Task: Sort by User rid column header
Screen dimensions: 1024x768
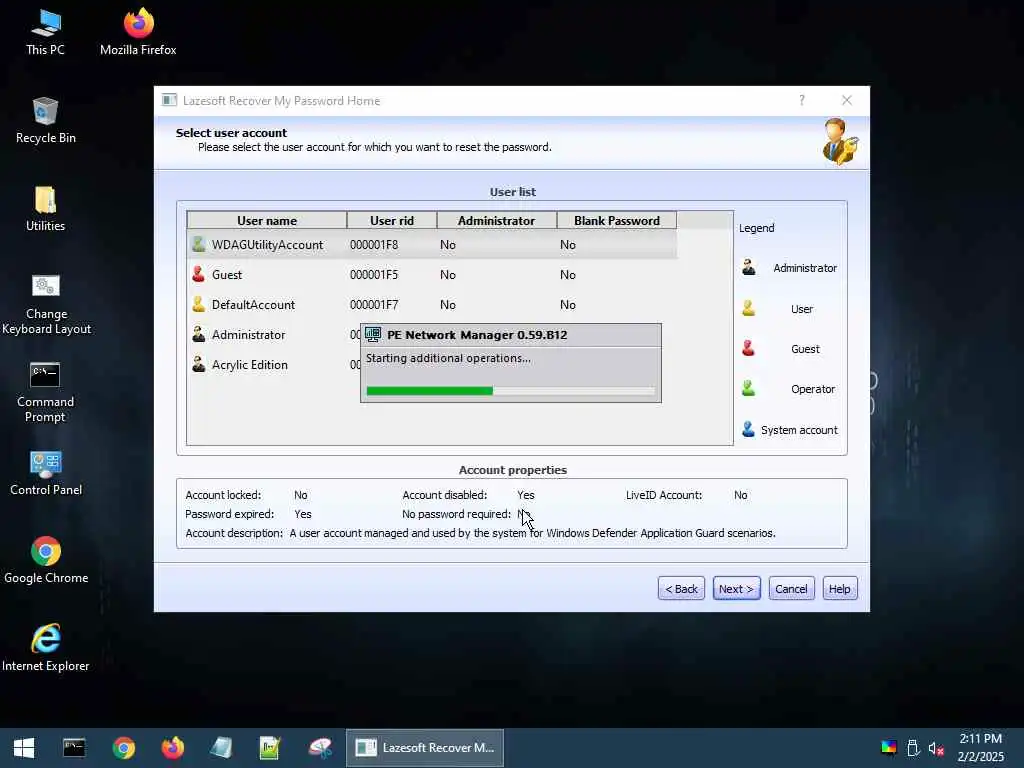Action: [392, 221]
